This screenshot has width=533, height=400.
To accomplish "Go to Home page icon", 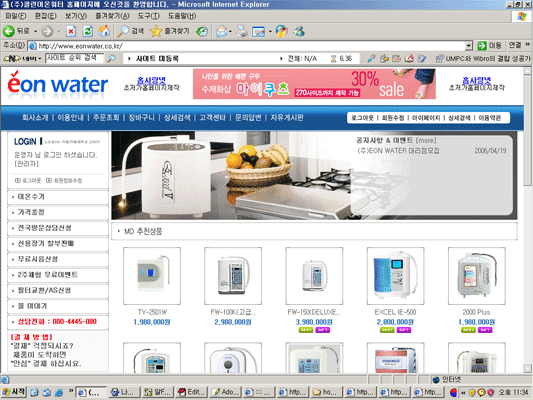I will [x=104, y=31].
